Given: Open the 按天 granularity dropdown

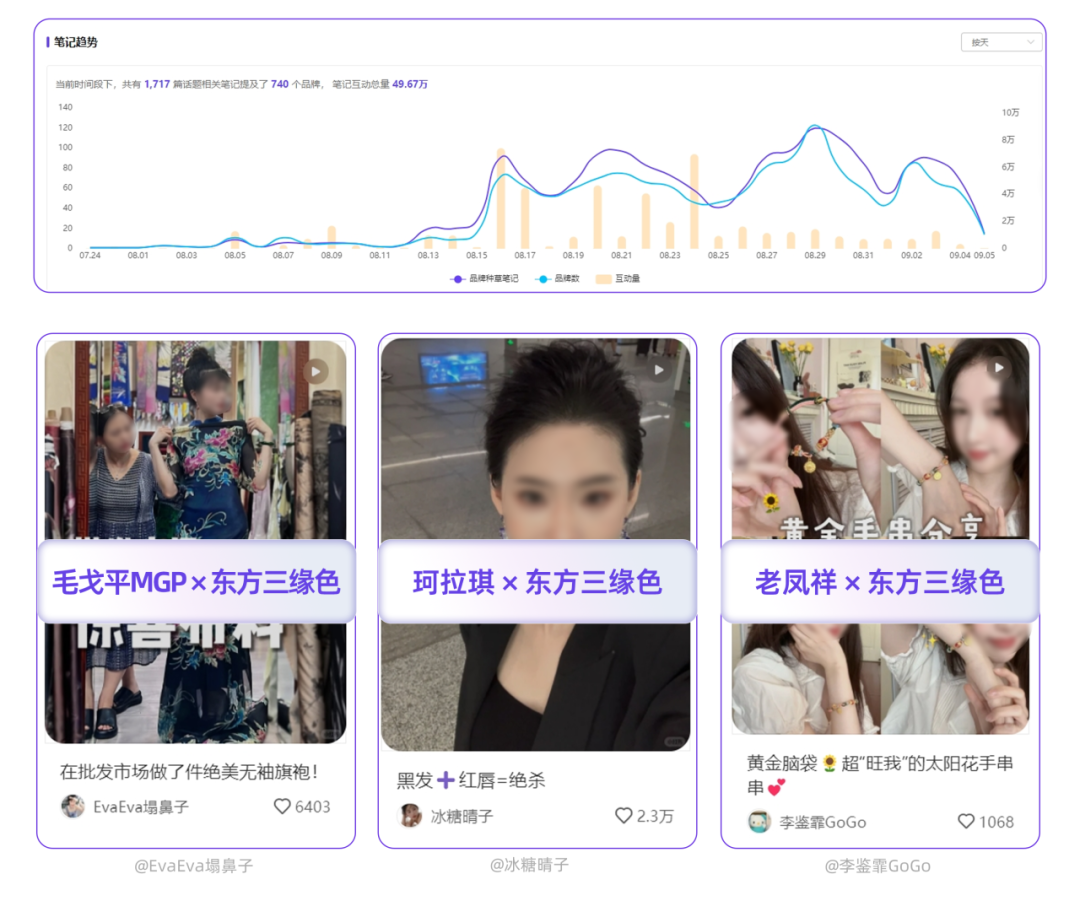Looking at the screenshot, I should [1001, 42].
